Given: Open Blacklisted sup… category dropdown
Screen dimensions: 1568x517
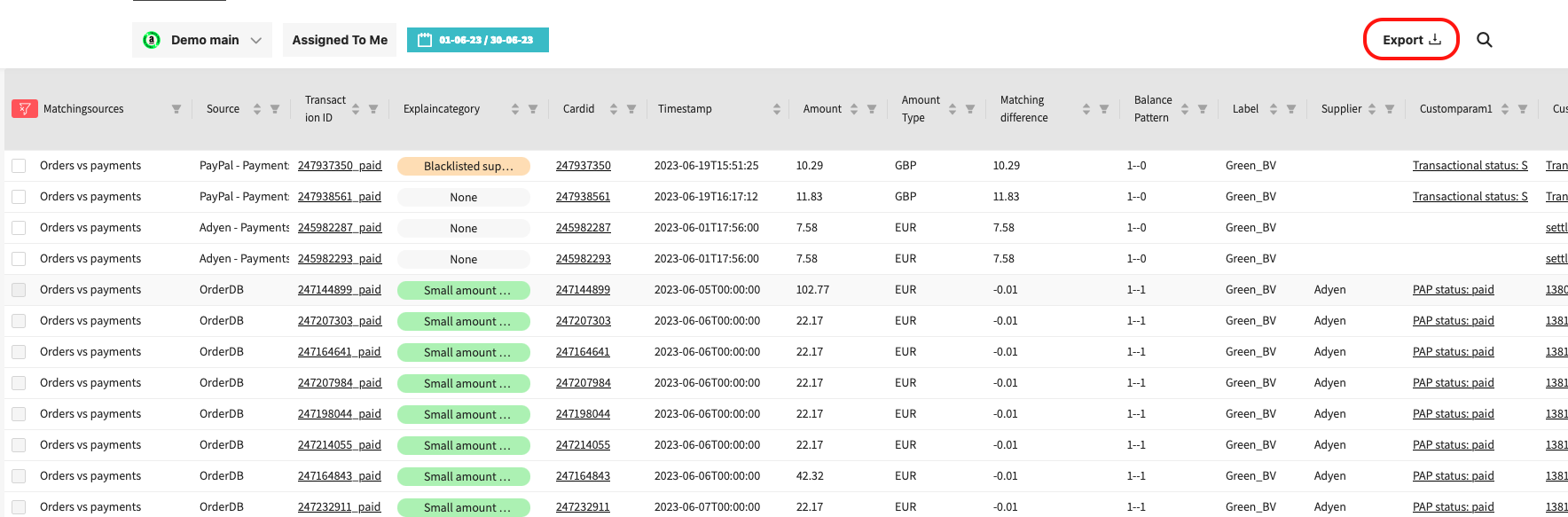Looking at the screenshot, I should tap(464, 166).
